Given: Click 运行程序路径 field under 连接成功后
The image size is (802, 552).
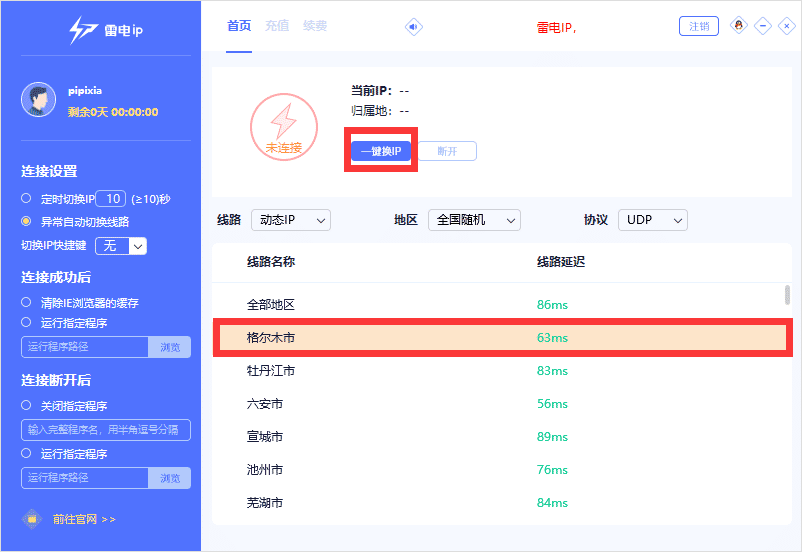Looking at the screenshot, I should coord(85,347).
